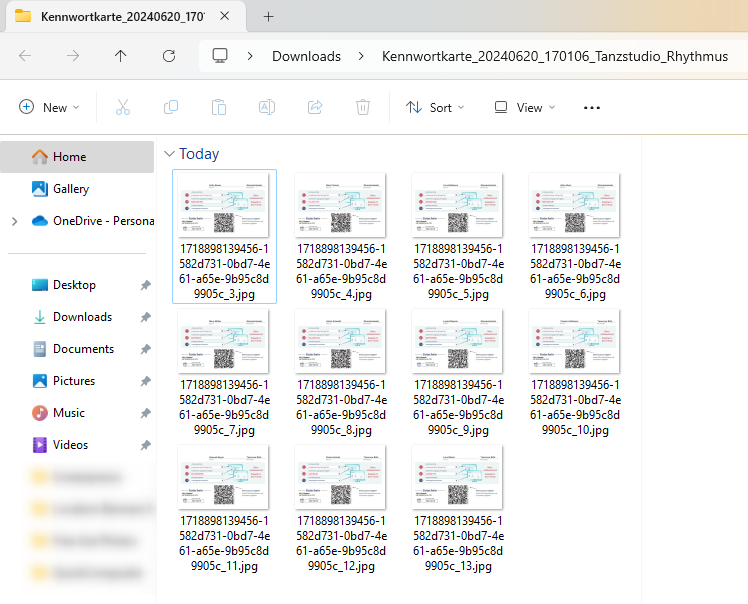
Task: Select the thumbnail of file 9905c_6.jpg
Action: point(574,205)
